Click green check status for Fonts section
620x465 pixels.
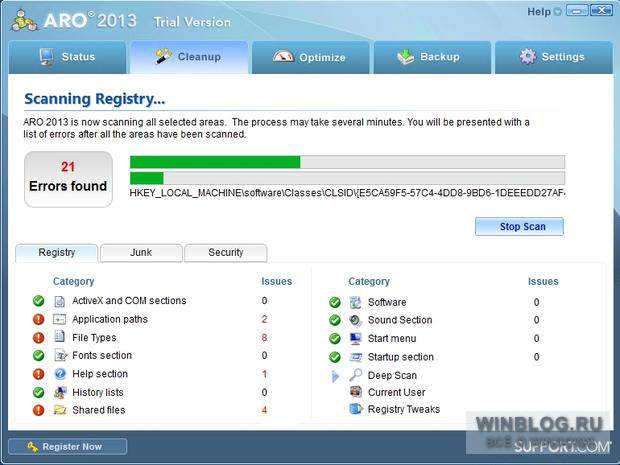[39, 355]
